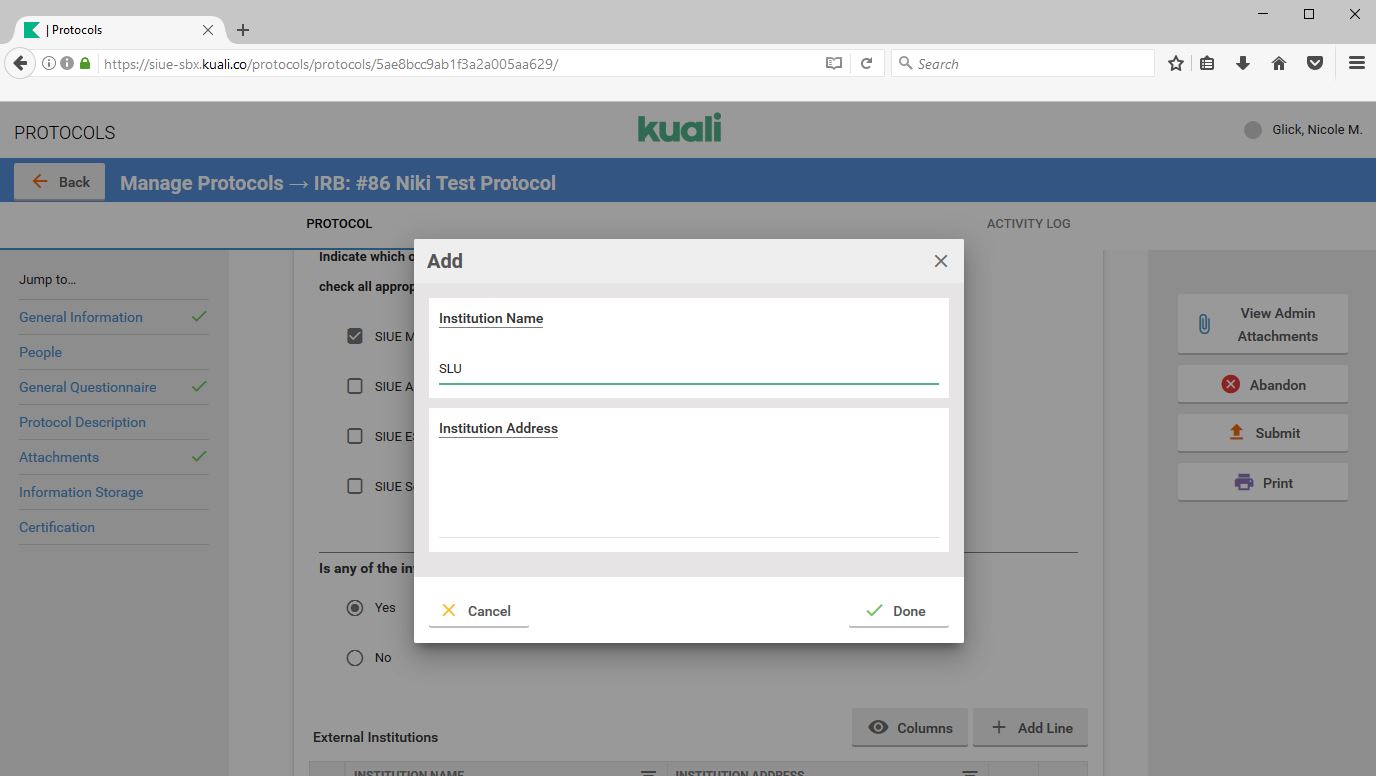
Task: Switch to the Protocol tab
Action: point(339,224)
